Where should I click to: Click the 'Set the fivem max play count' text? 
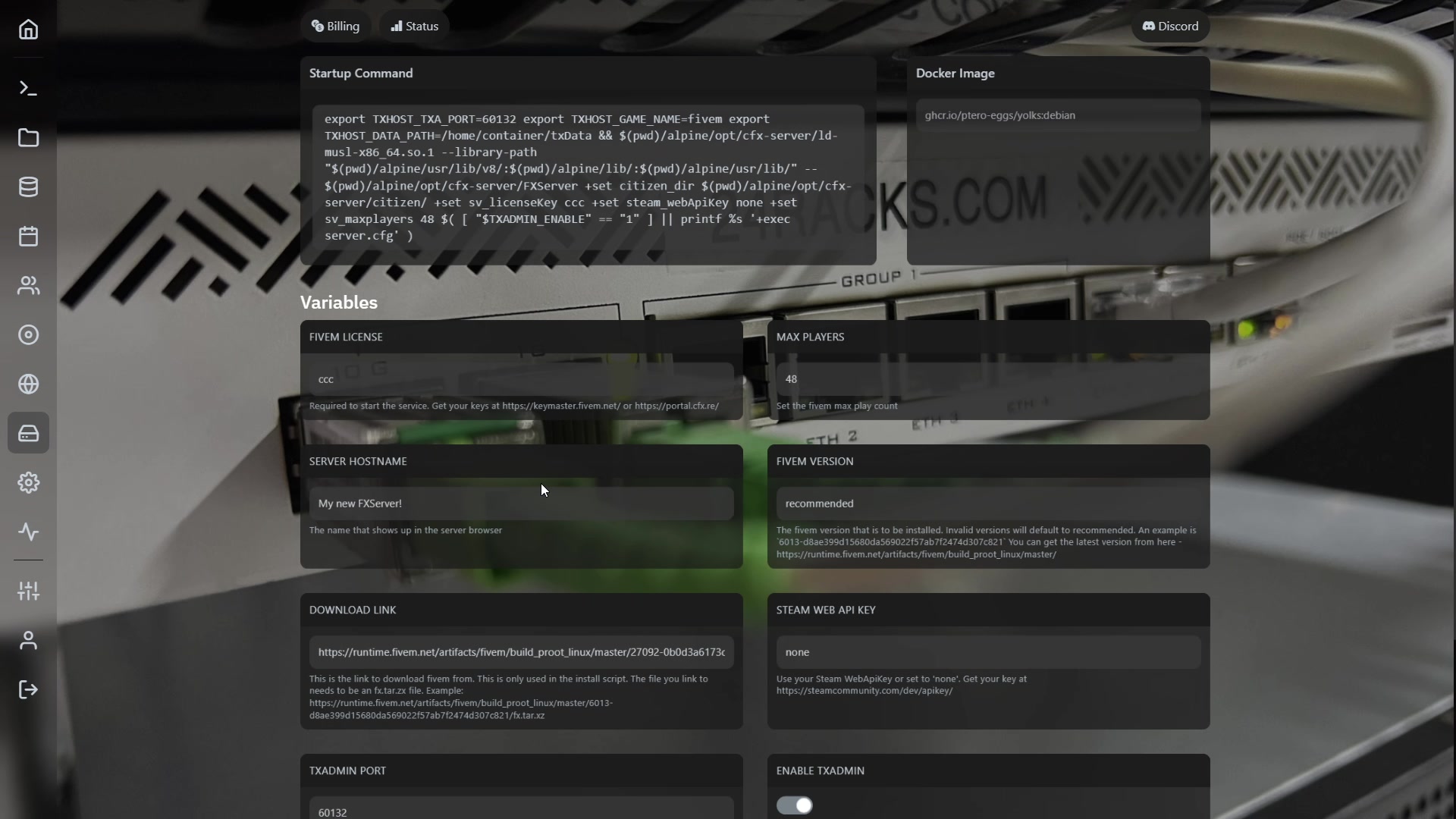836,406
